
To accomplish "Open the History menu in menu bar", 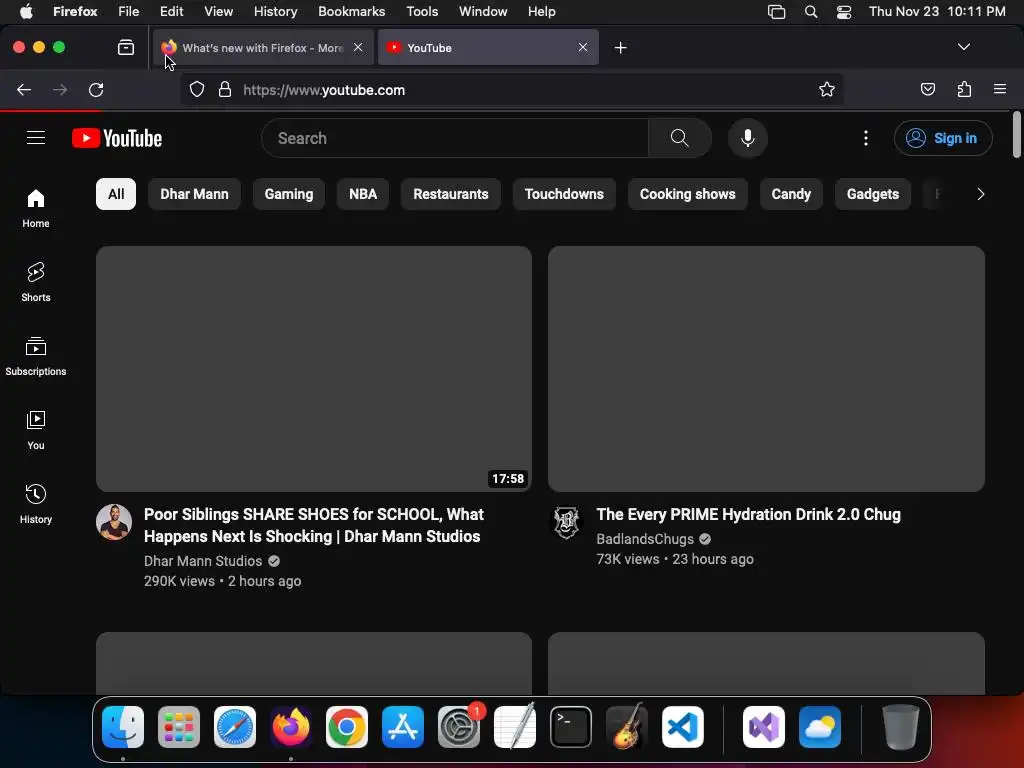I will [276, 12].
